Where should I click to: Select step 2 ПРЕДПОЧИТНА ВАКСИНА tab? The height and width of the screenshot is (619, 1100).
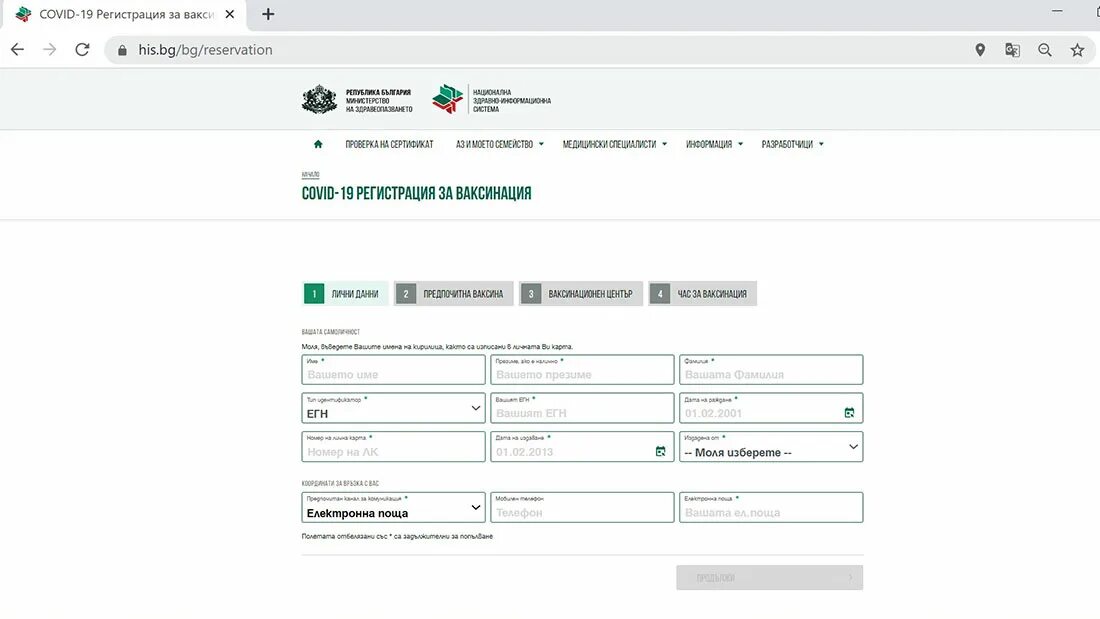pos(454,293)
